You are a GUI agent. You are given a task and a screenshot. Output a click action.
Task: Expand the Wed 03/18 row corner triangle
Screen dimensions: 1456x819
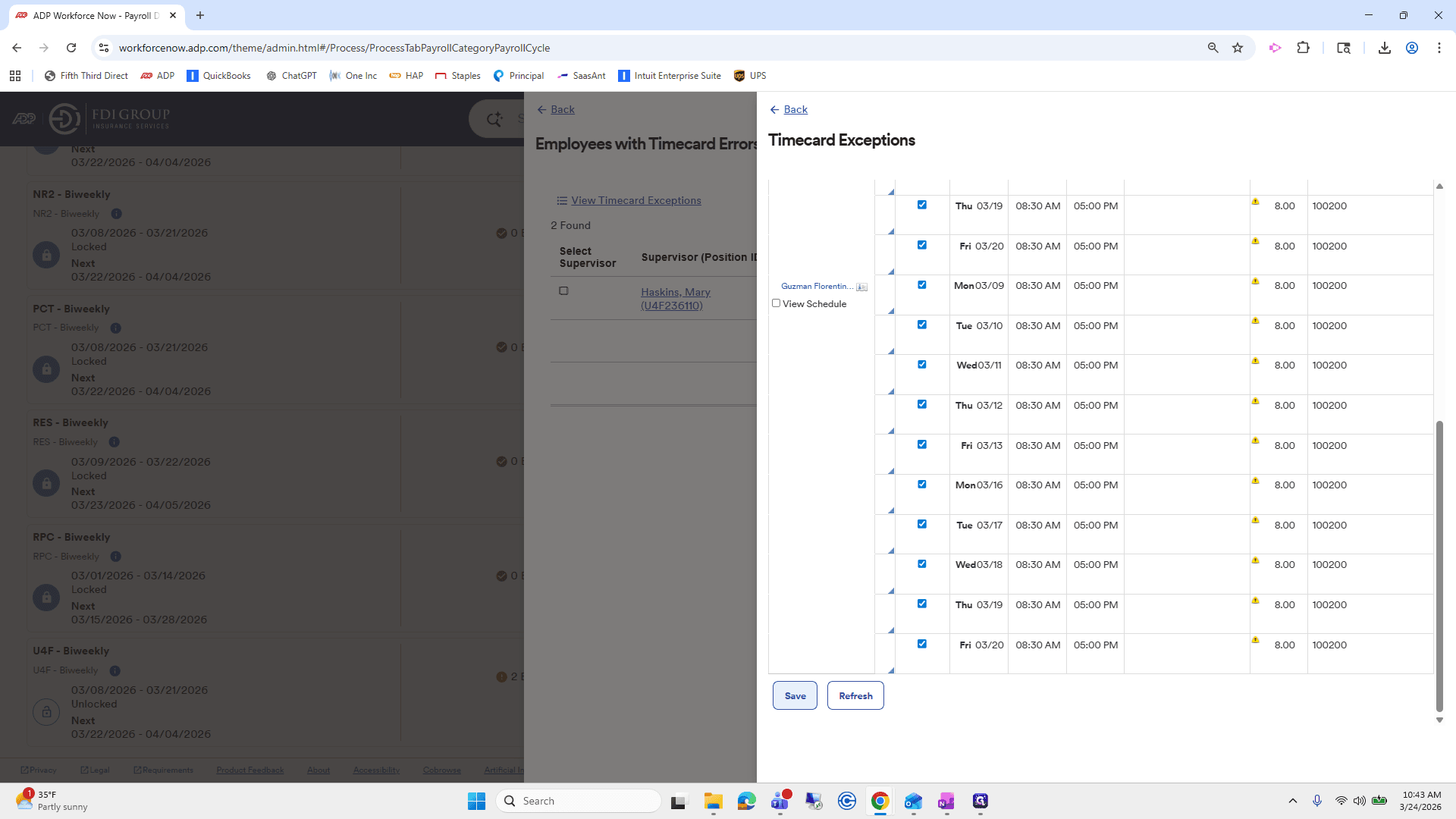[891, 591]
